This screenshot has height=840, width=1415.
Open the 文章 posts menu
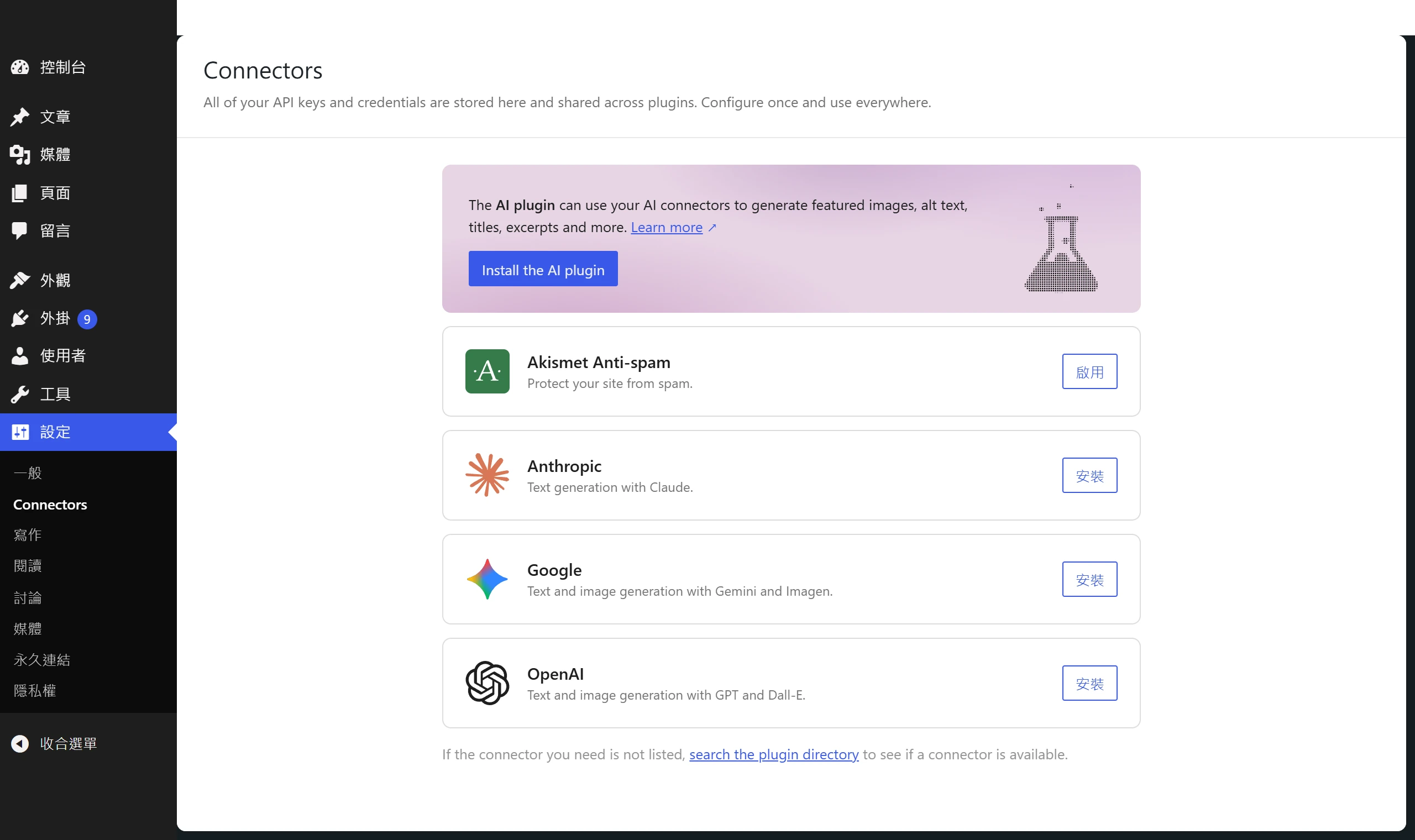(88, 117)
